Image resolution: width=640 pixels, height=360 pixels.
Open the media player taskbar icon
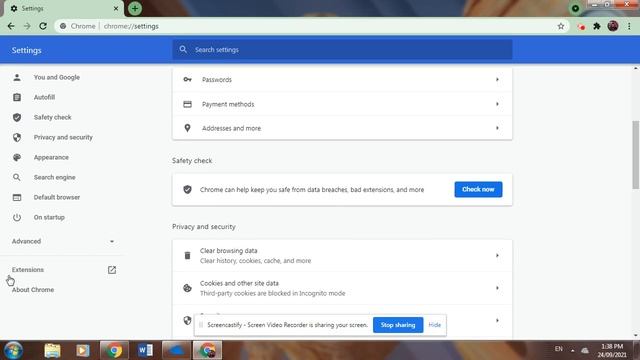pyautogui.click(x=83, y=350)
